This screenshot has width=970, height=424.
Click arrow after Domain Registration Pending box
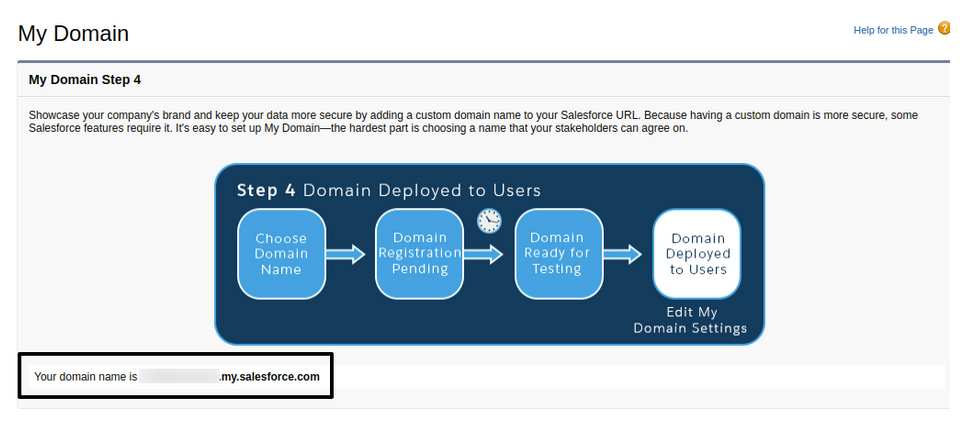point(484,255)
